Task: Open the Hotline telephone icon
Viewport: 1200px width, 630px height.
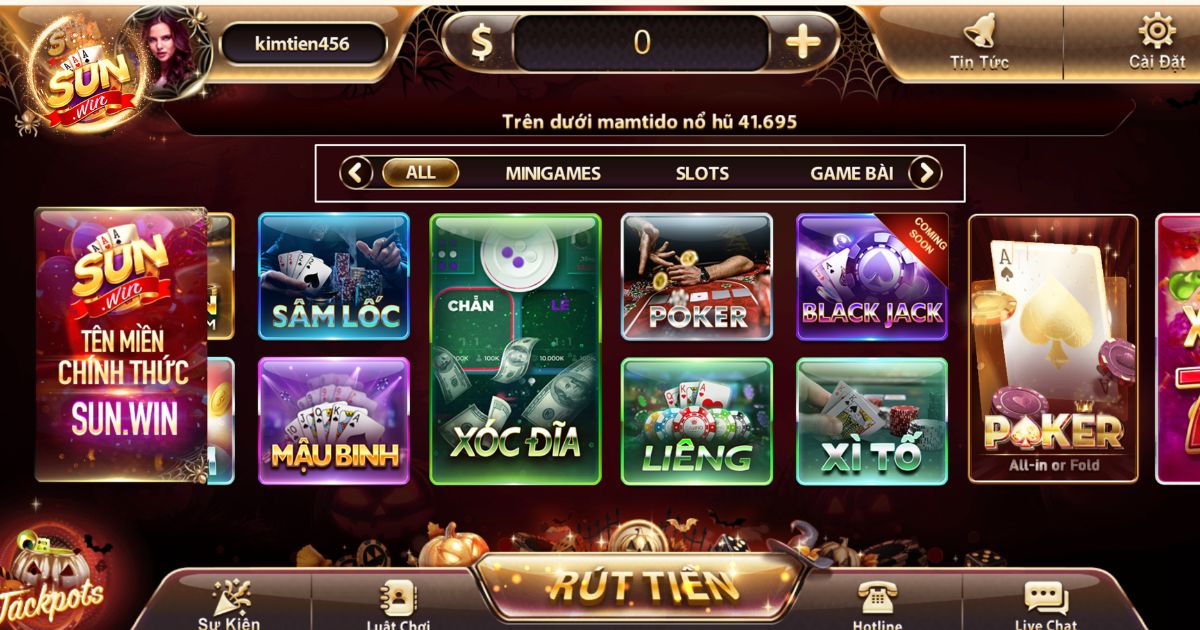Action: [x=877, y=597]
